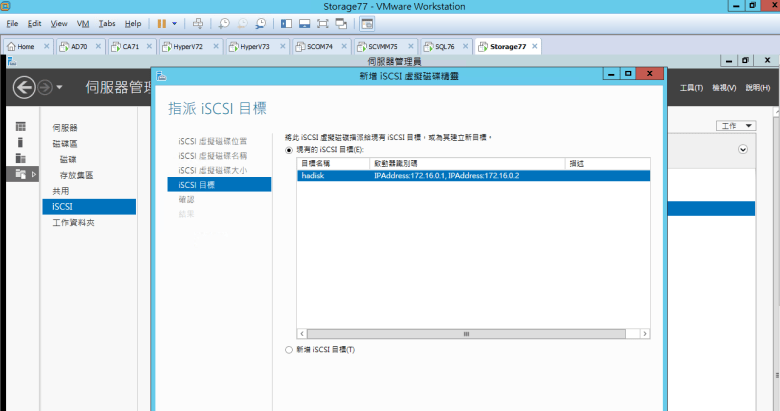The height and width of the screenshot is (411, 780).
Task: Open the VM menu in menu bar
Action: point(83,23)
